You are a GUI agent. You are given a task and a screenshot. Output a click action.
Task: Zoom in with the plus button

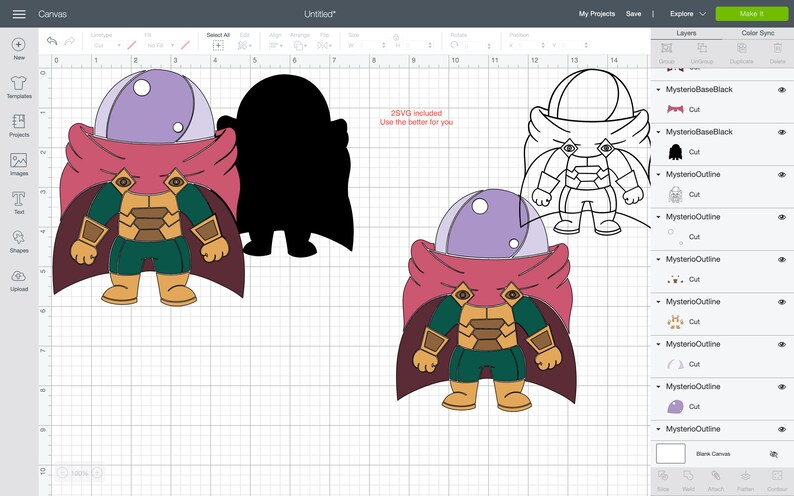coord(97,473)
